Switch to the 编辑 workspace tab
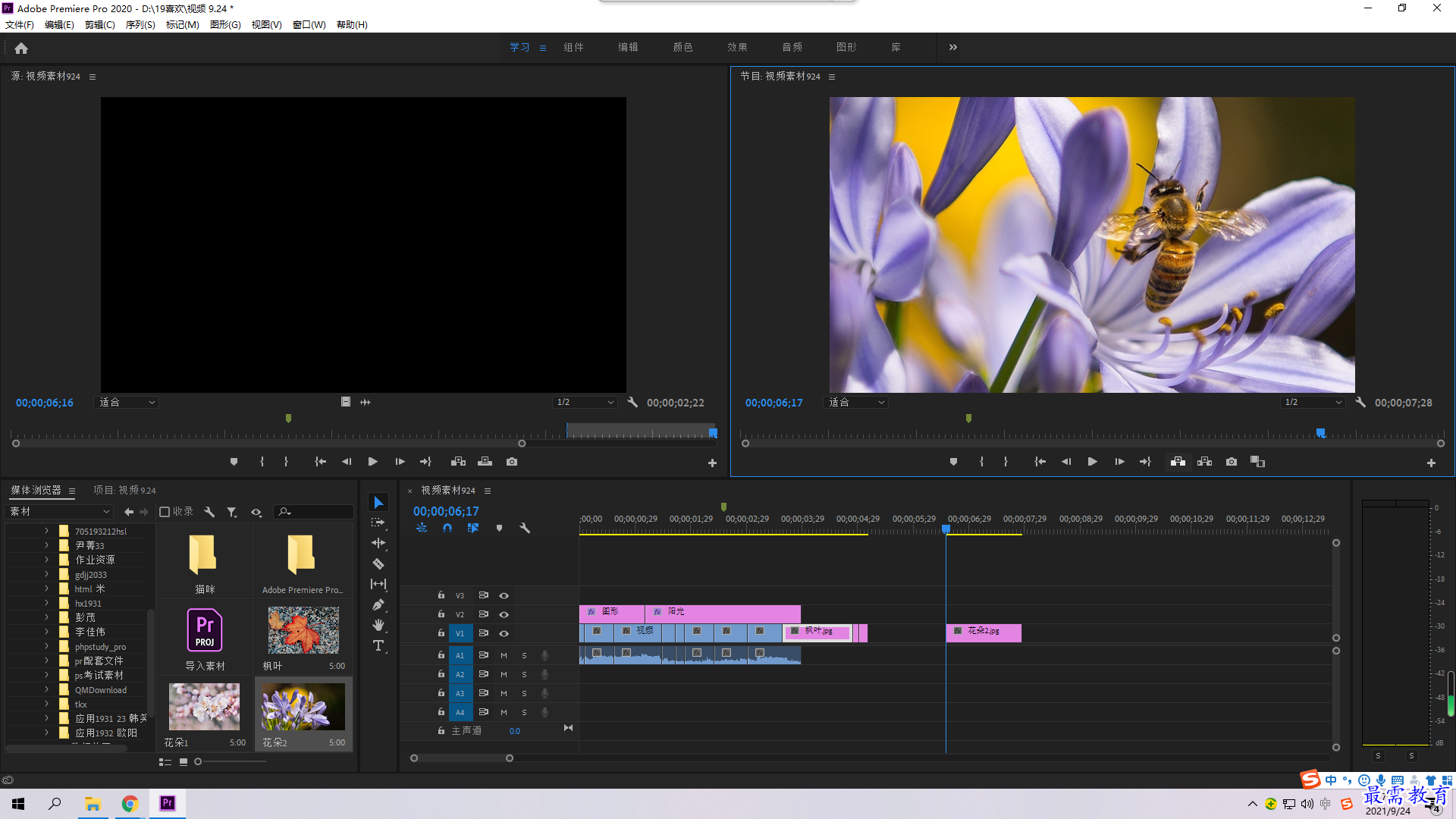Viewport: 1456px width, 819px height. click(628, 47)
